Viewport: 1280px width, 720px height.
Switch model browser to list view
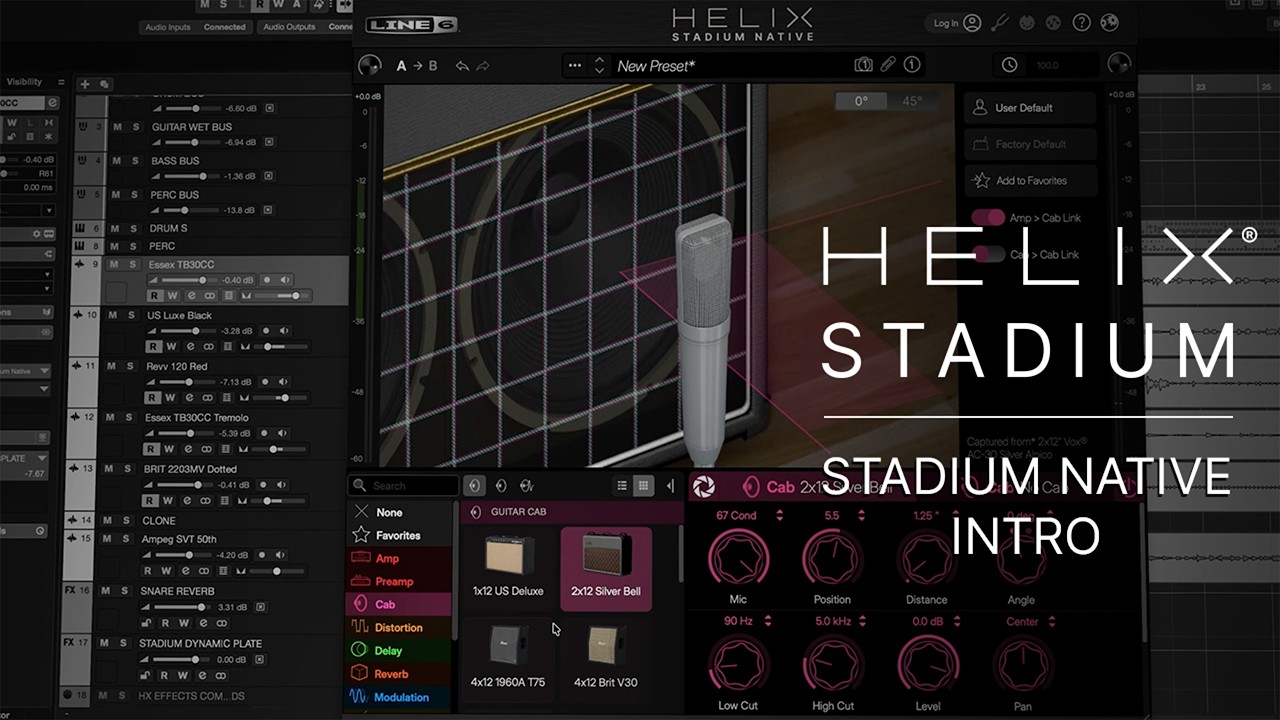(x=622, y=486)
